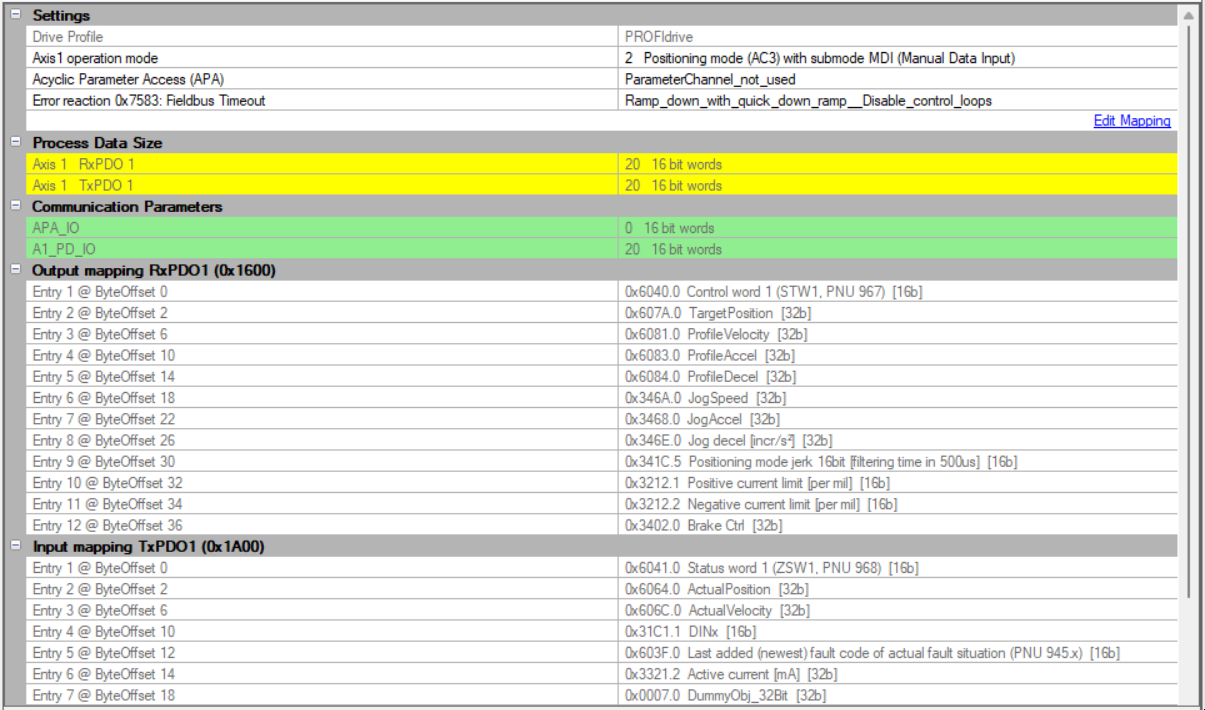
Task: Select Acyclic Parameter Access value field
Action: 710,79
